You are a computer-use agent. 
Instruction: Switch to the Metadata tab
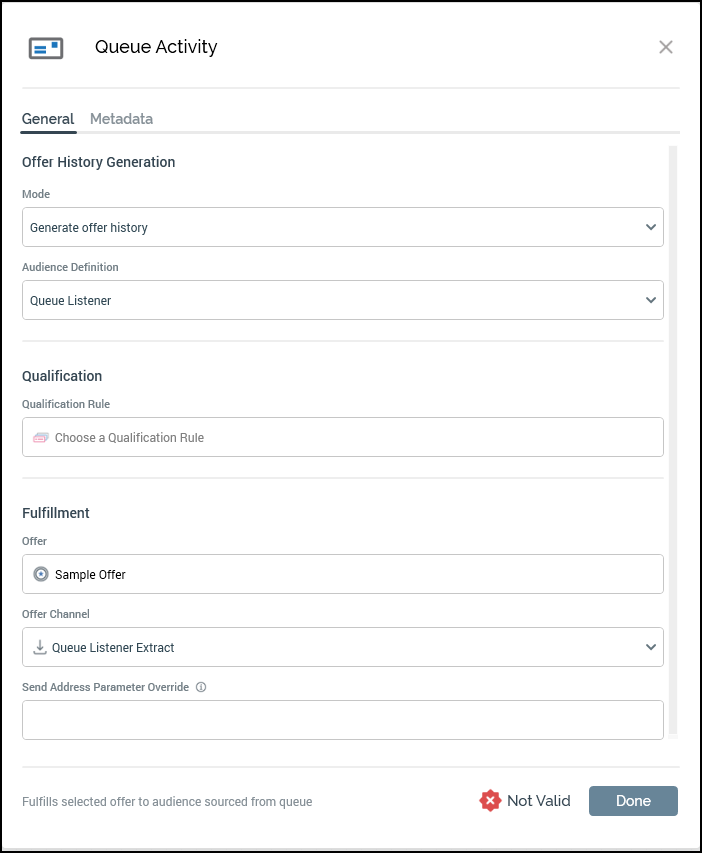121,118
